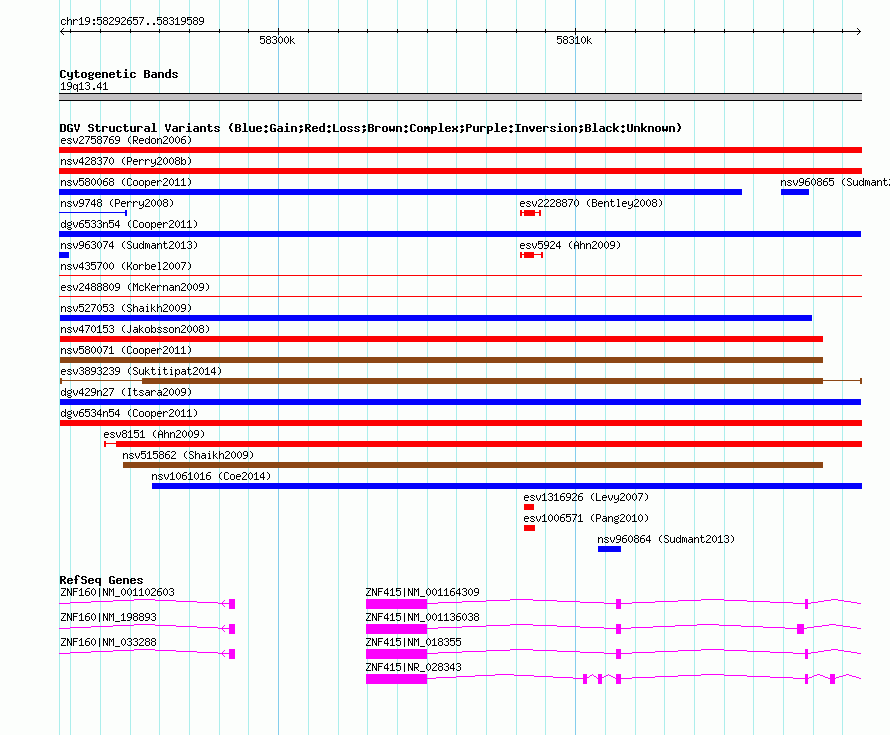Click the ZNF160|NM_033288 exon arrow glyph

[229, 654]
